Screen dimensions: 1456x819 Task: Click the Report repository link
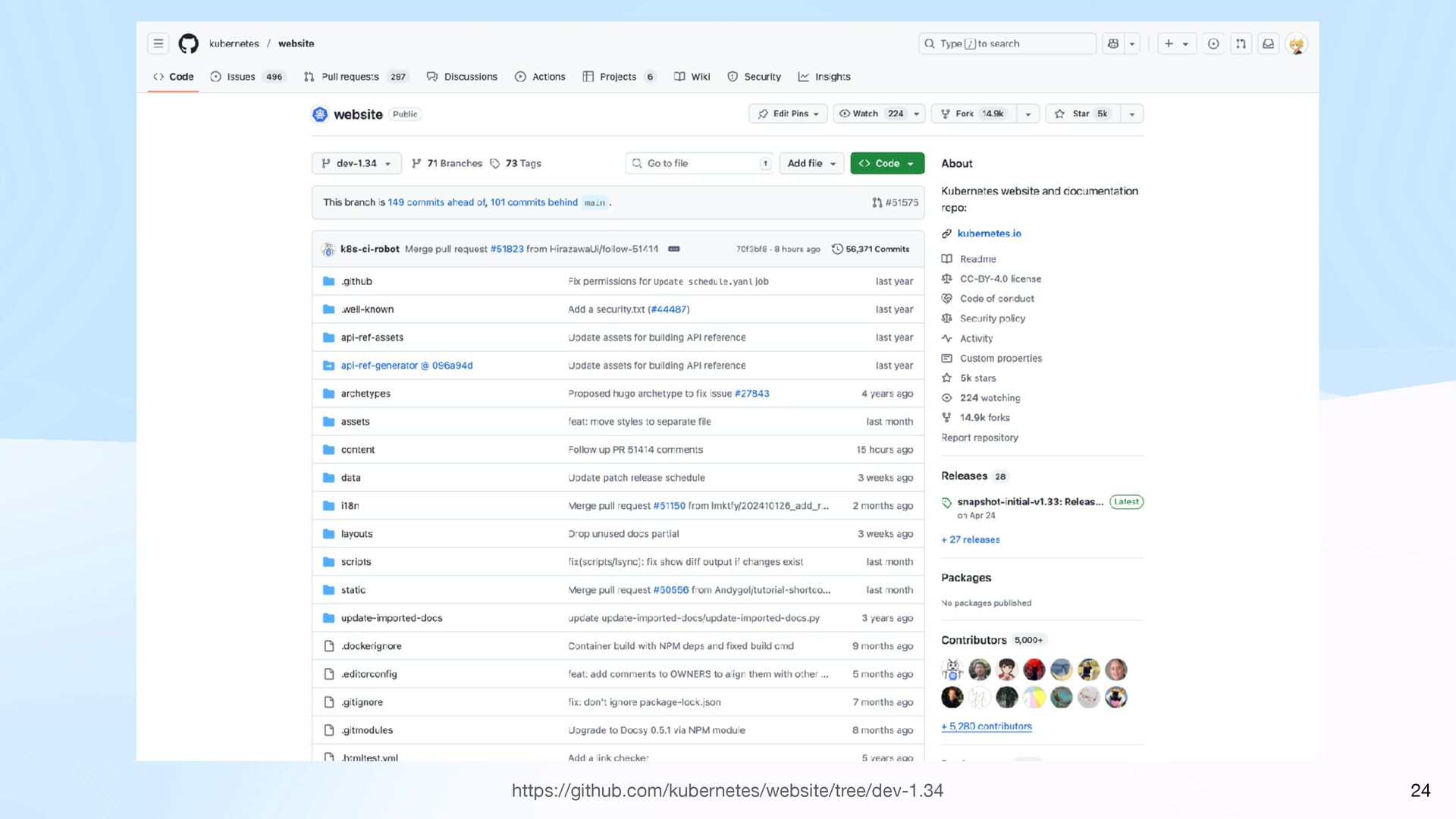point(980,438)
